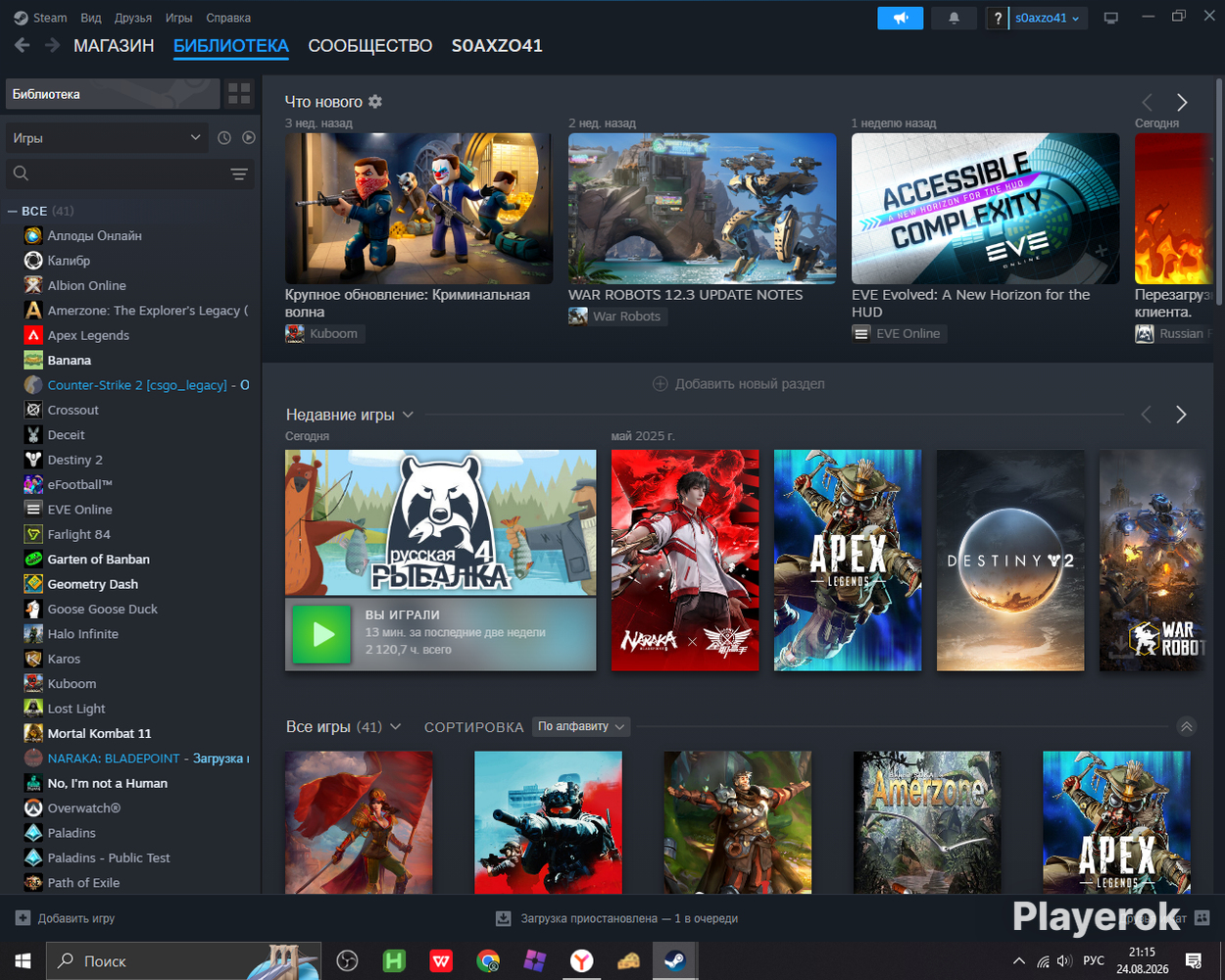Open the Вид menu
The height and width of the screenshot is (980, 1225).
[91, 18]
